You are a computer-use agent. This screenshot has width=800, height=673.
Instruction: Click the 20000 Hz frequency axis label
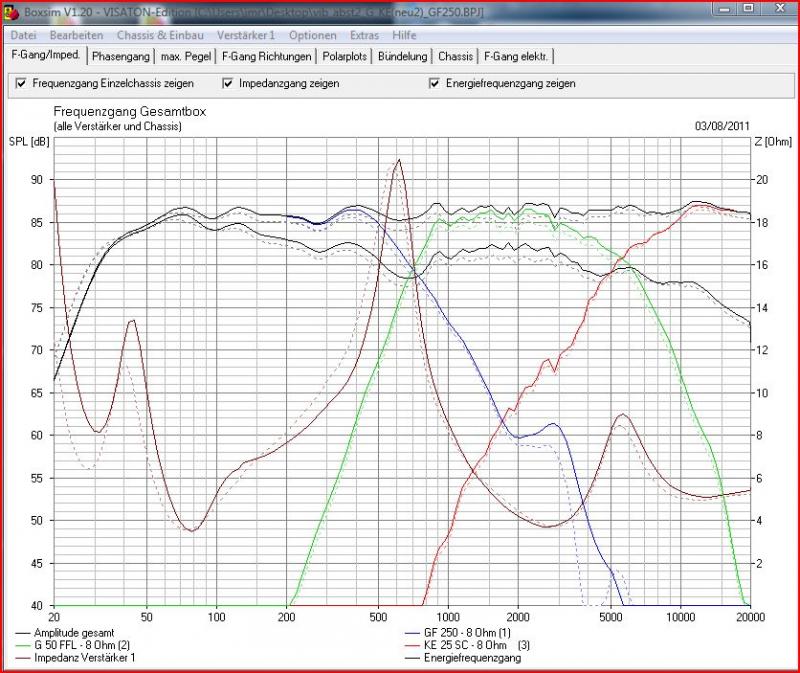[x=751, y=617]
